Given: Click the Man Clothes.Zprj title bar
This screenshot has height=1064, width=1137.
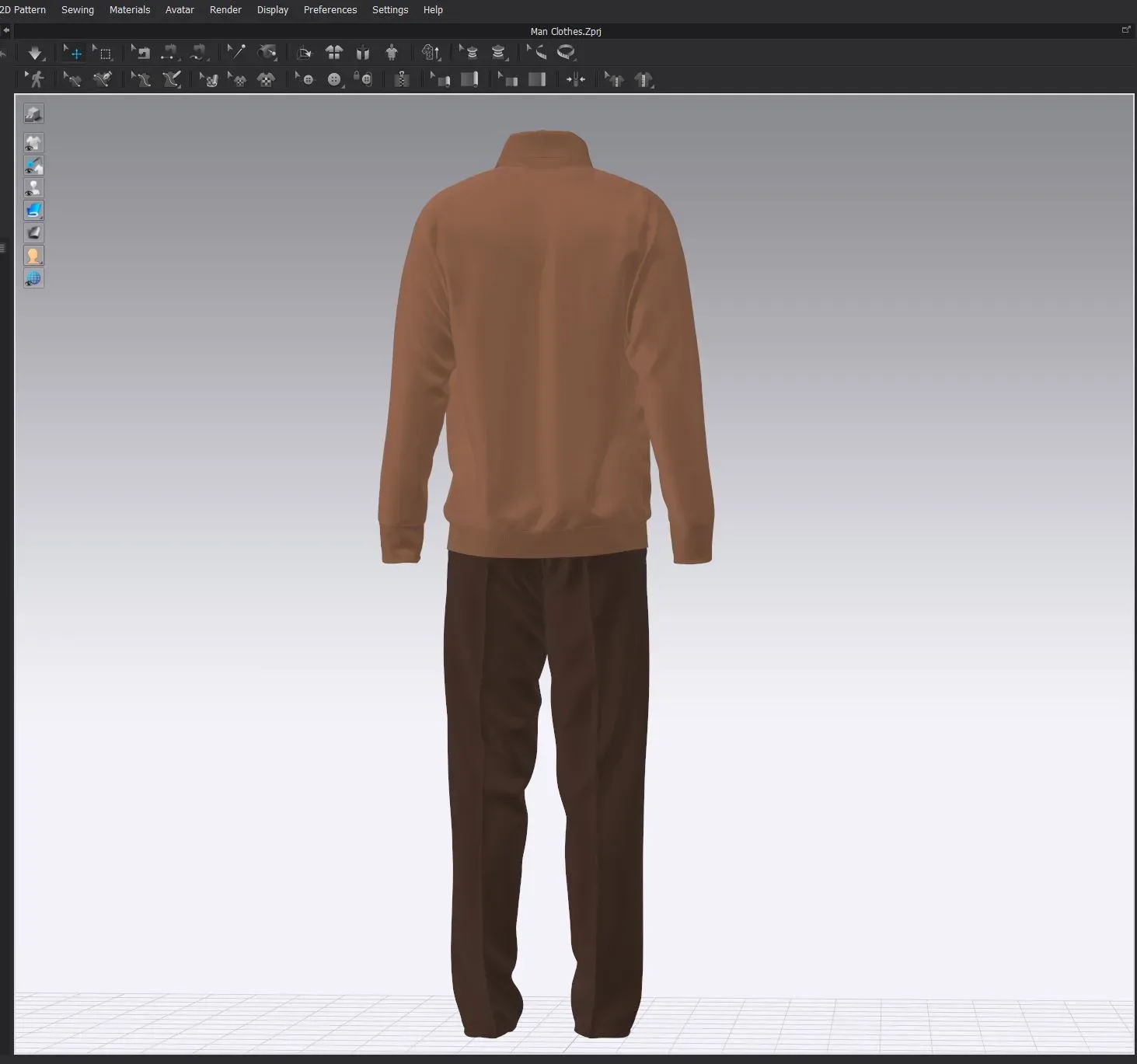Looking at the screenshot, I should click(565, 31).
